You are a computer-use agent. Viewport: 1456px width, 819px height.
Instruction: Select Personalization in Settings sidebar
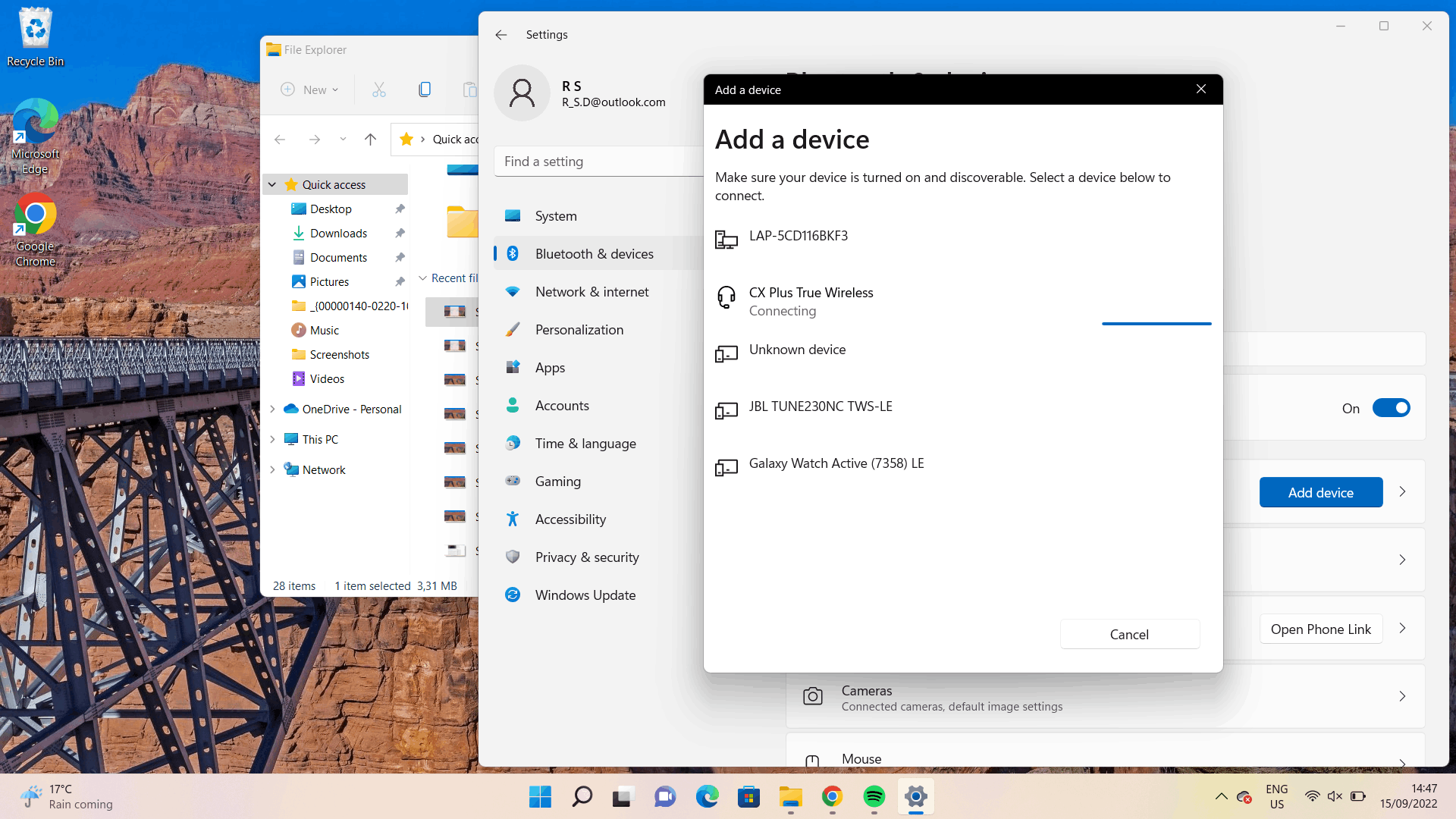pyautogui.click(x=599, y=330)
